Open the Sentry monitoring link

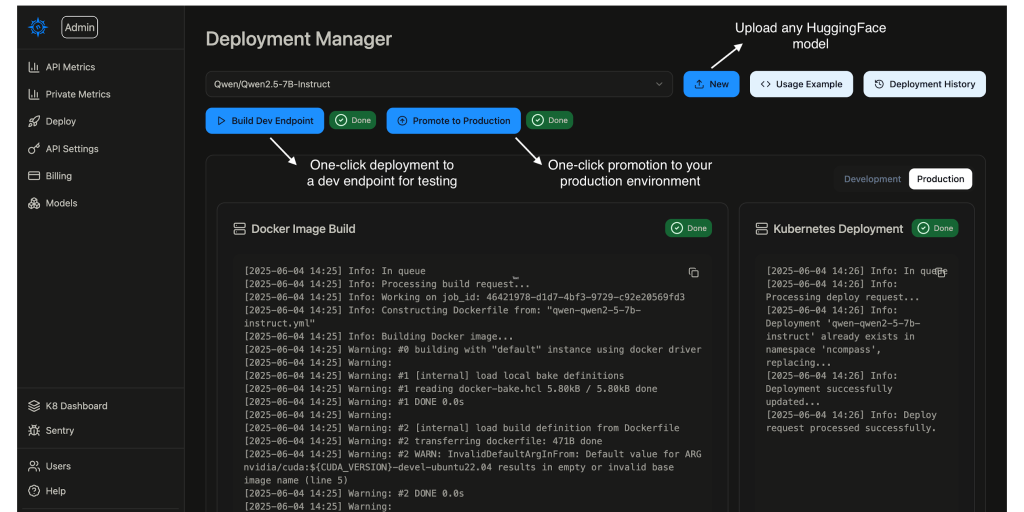point(60,431)
